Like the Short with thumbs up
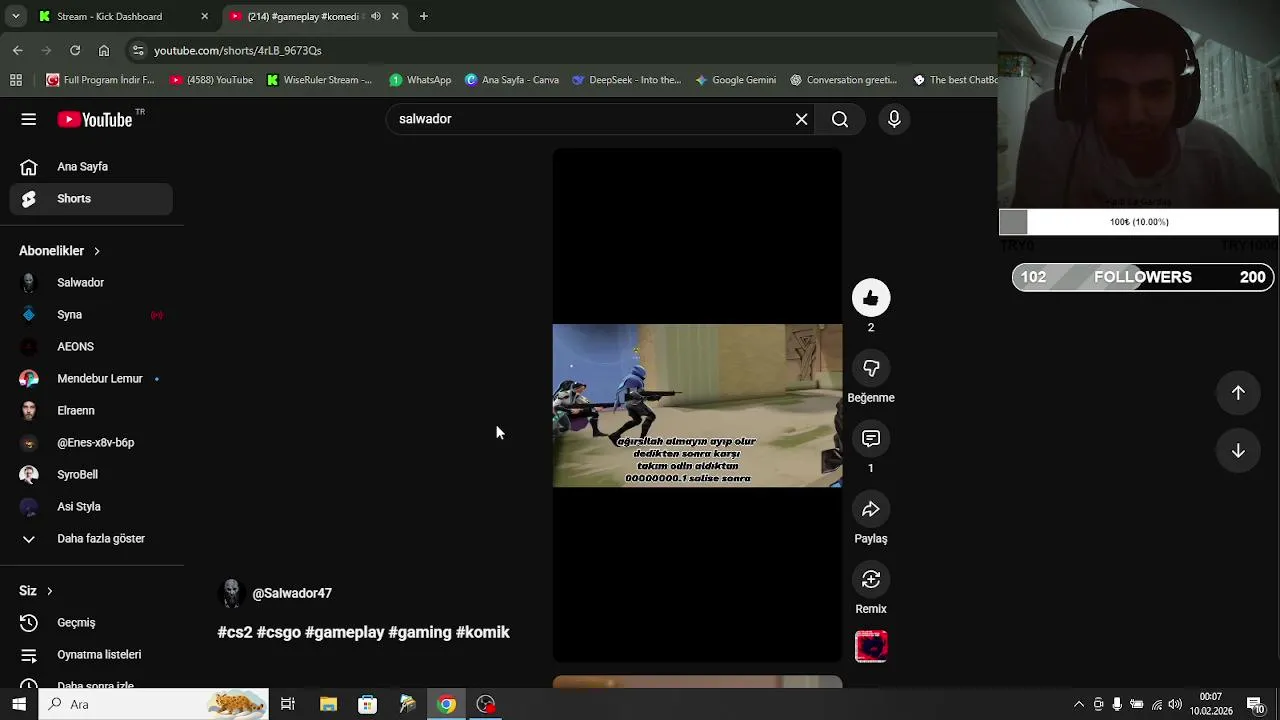 (x=871, y=298)
